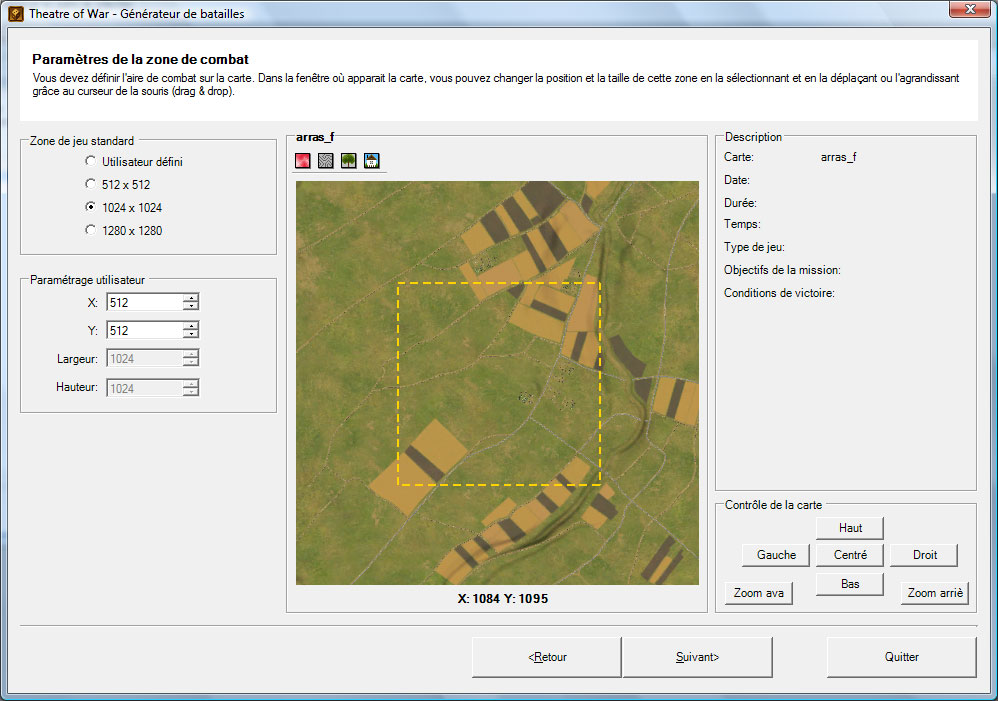Toggle the gray contour lines map icon
This screenshot has height=701, width=998.
pyautogui.click(x=326, y=161)
